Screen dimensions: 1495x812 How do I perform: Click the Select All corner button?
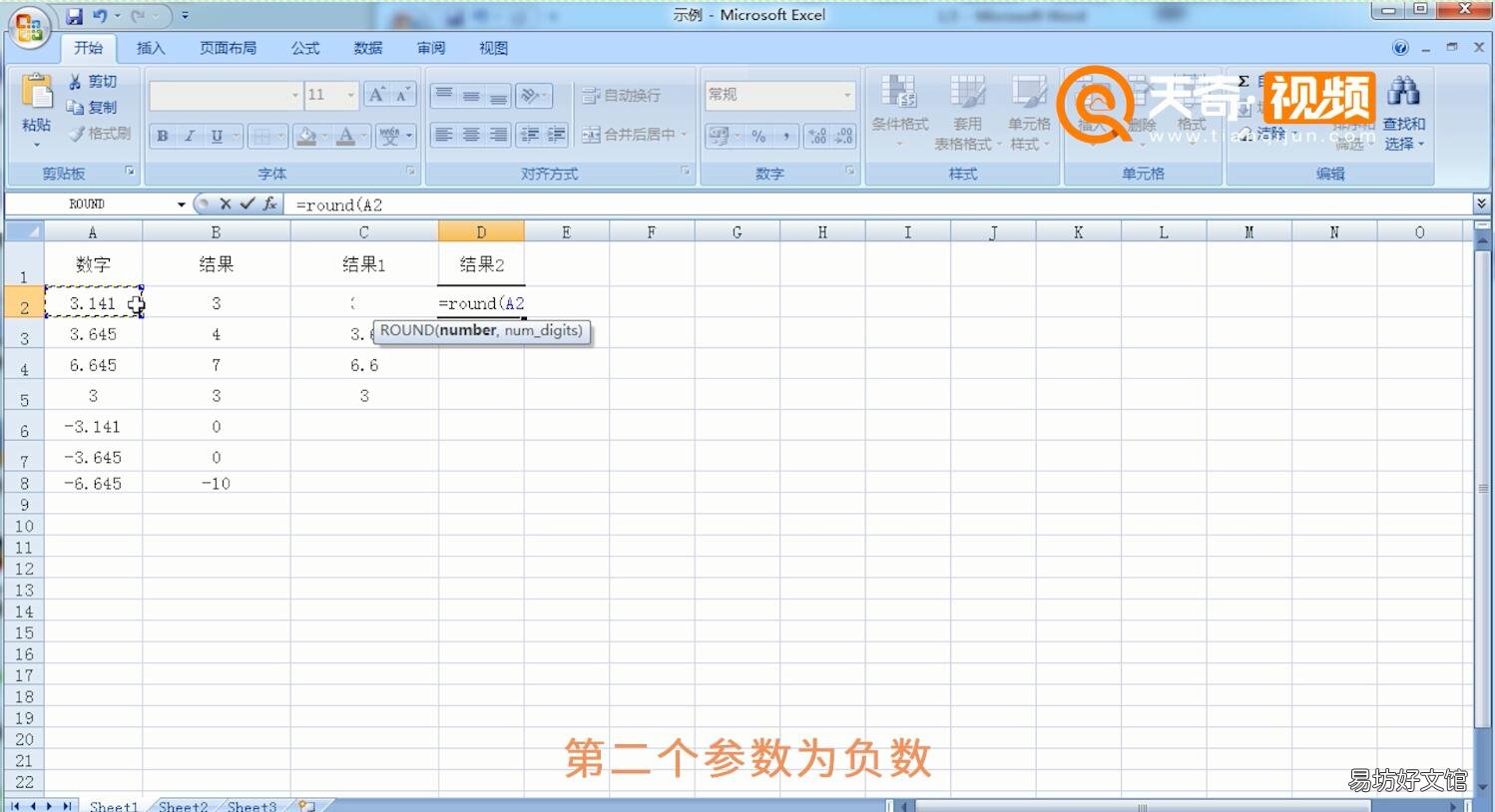(x=25, y=231)
